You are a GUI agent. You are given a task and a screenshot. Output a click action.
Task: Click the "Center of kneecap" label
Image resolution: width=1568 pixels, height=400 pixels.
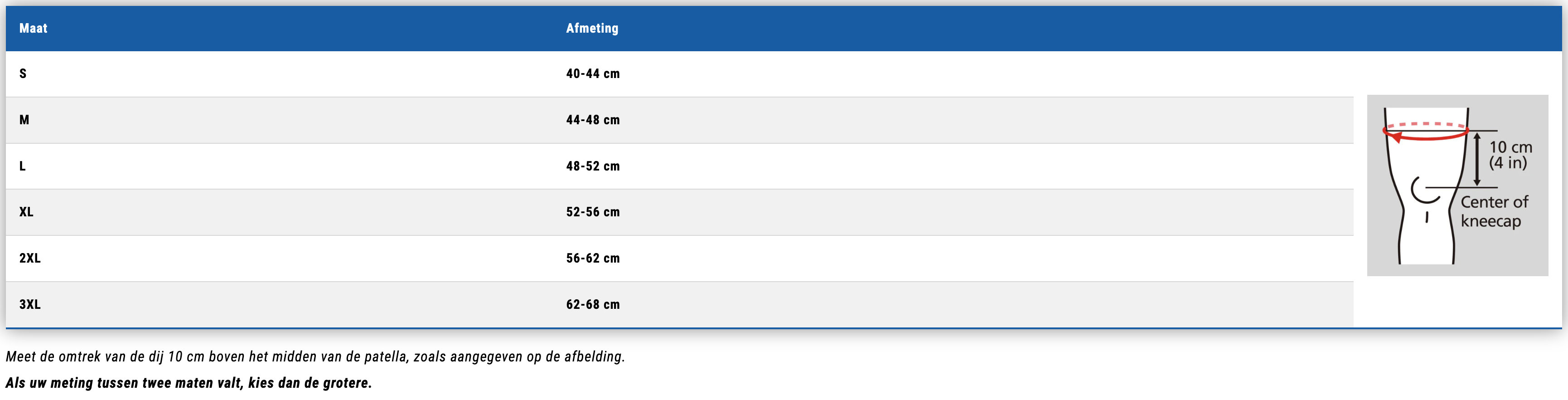1494,210
